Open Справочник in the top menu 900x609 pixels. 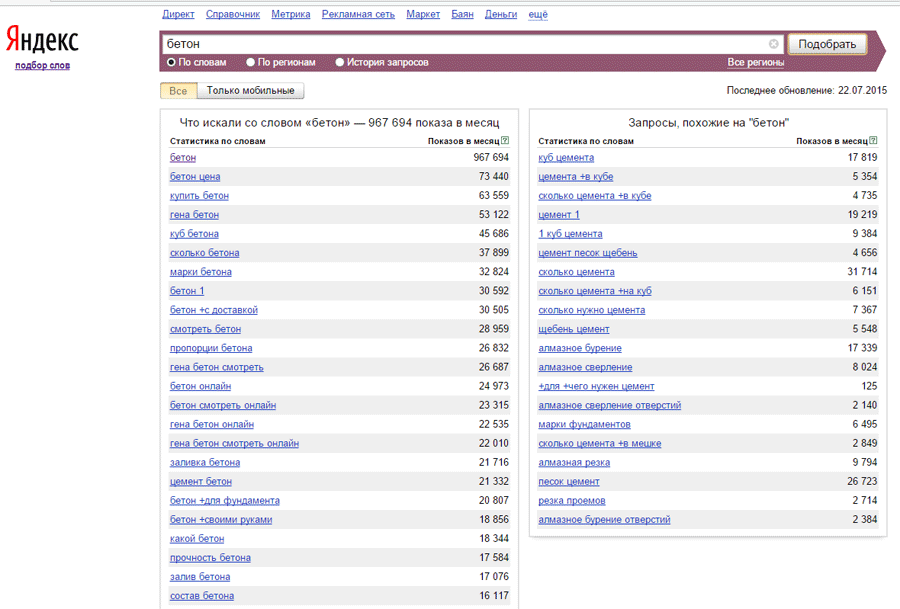(x=232, y=14)
